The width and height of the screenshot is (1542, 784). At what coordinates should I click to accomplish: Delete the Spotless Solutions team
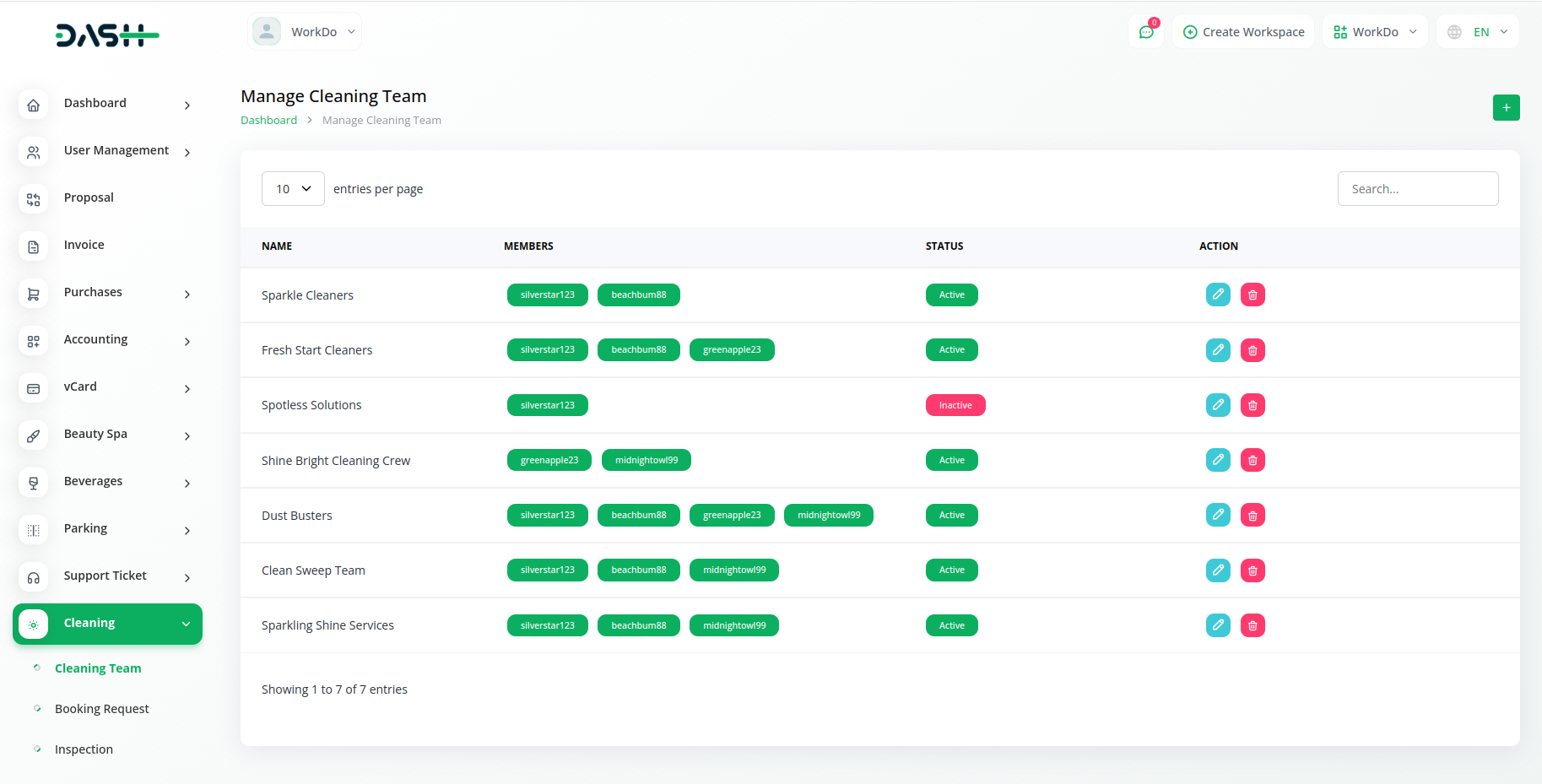point(1253,405)
